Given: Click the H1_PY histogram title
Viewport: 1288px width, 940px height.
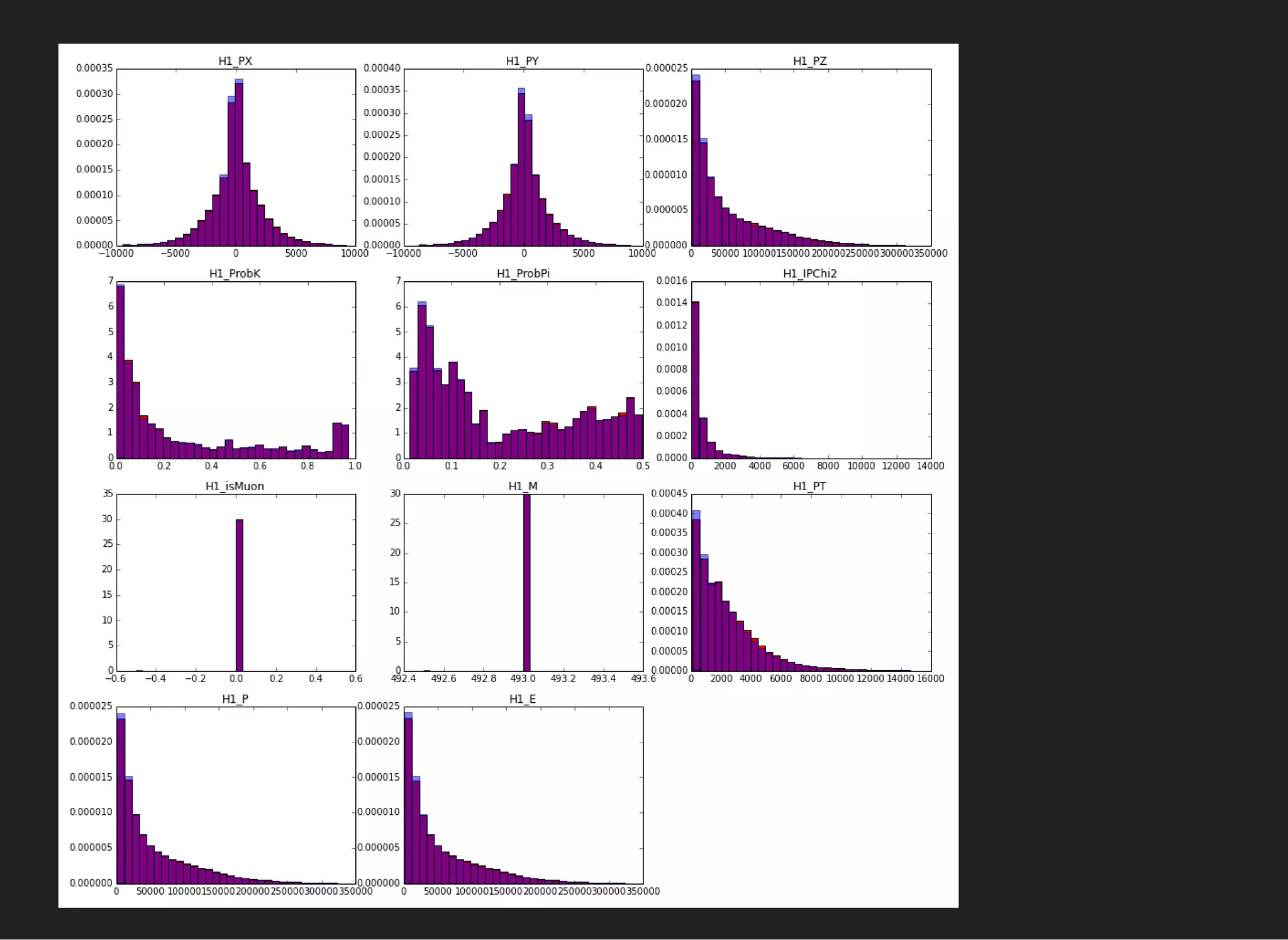Looking at the screenshot, I should point(522,61).
